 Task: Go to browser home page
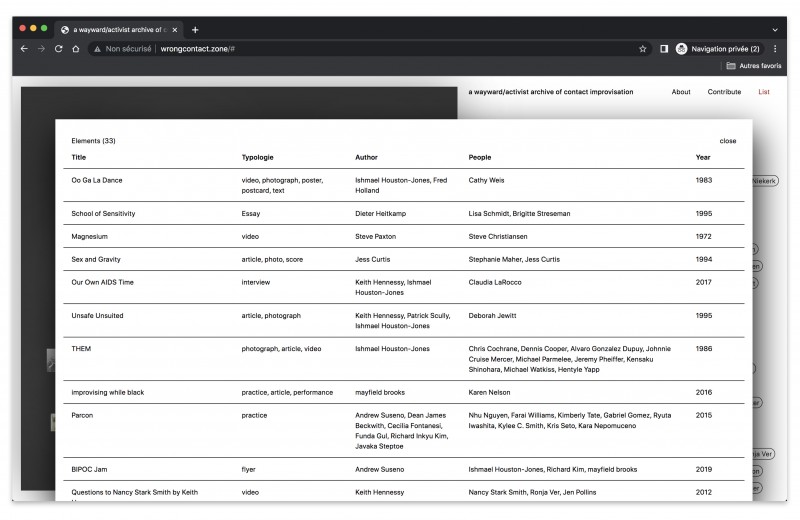76,48
